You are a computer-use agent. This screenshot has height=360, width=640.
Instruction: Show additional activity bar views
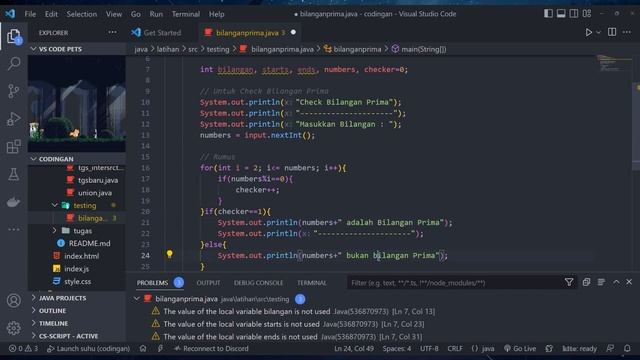tap(13, 229)
